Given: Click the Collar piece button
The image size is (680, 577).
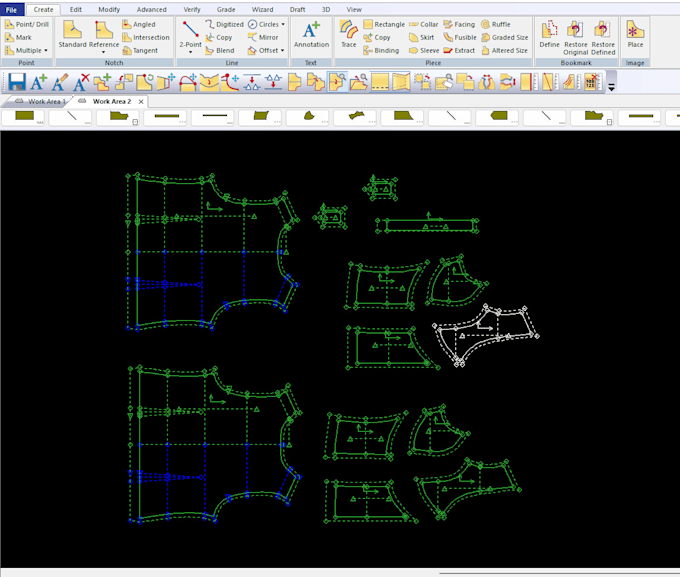Looking at the screenshot, I should pos(424,24).
